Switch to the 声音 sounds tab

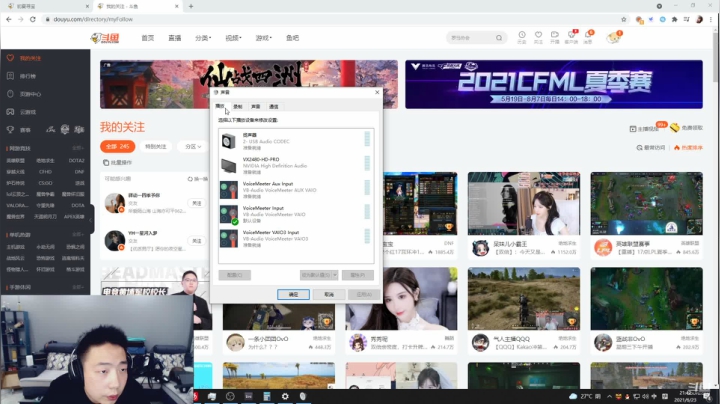255,107
